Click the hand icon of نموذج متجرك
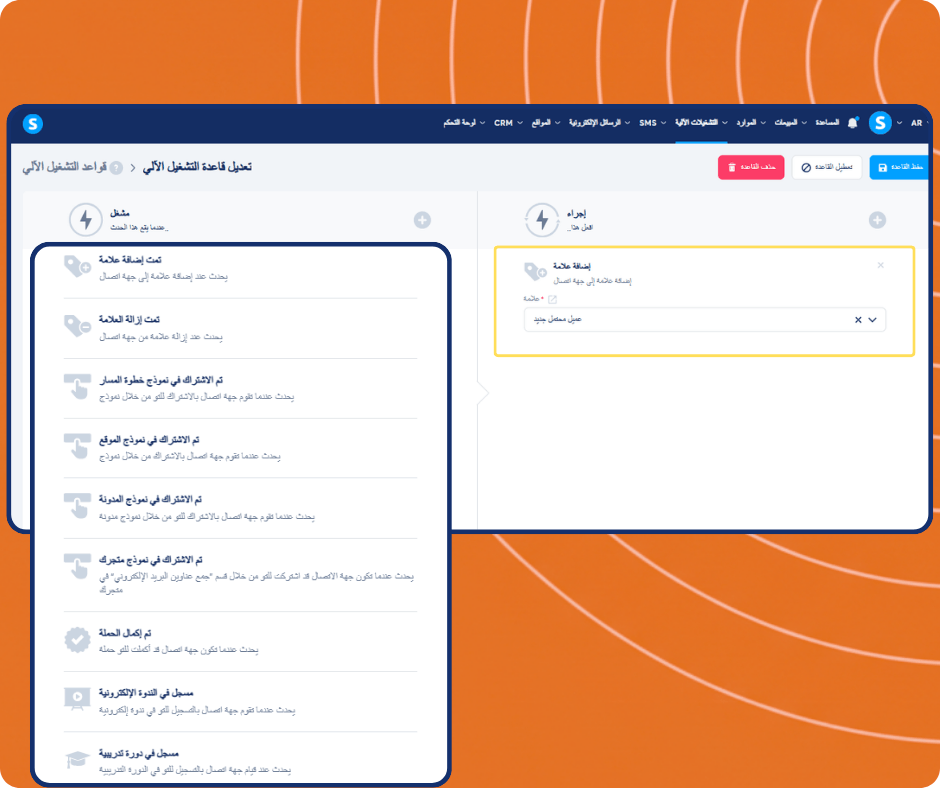This screenshot has width=940, height=788. [x=77, y=566]
